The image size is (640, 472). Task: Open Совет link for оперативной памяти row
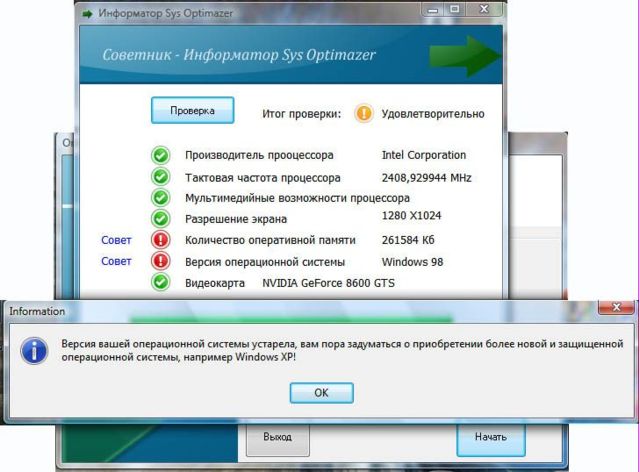coord(116,240)
